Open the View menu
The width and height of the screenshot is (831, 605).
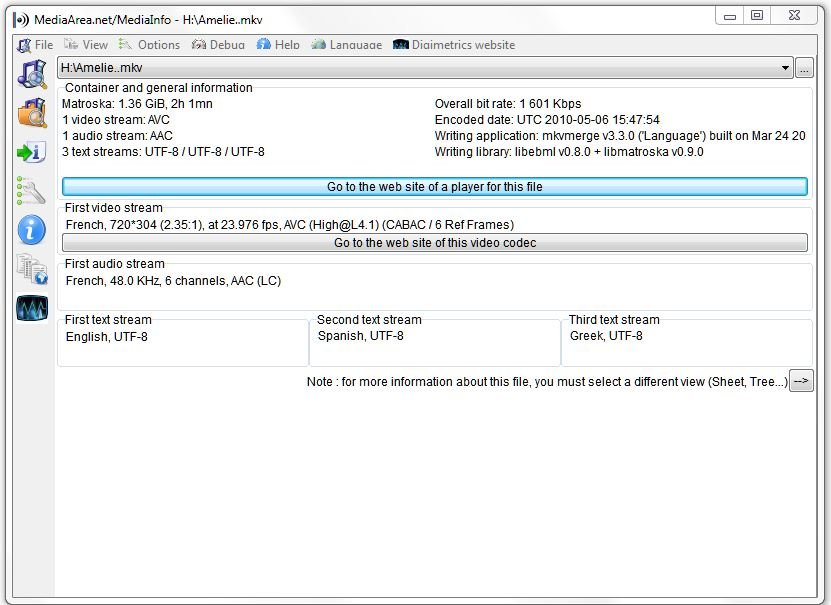pos(86,45)
